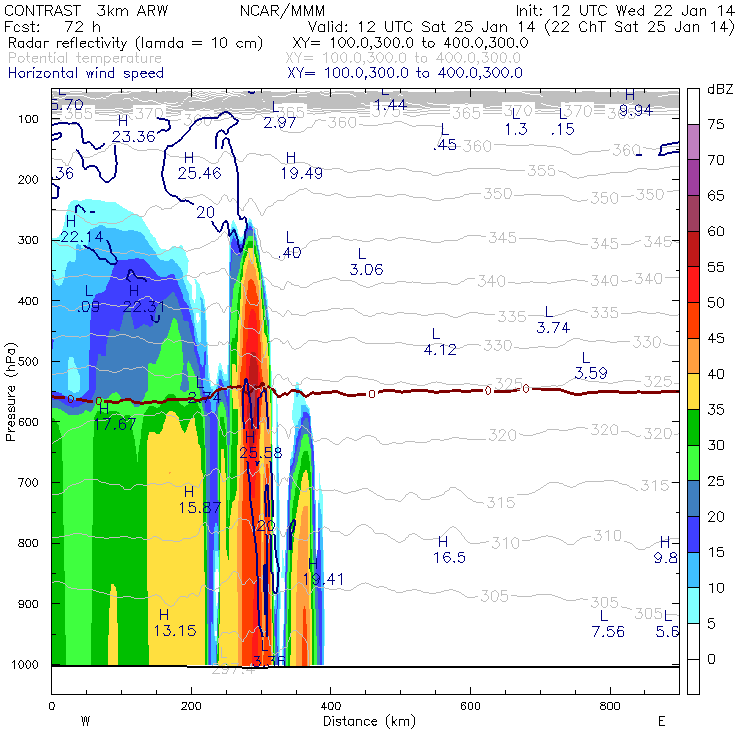Viewport: 740px width, 740px height.
Task: Select the '15.87' wind value label
Action: pyautogui.click(x=200, y=507)
